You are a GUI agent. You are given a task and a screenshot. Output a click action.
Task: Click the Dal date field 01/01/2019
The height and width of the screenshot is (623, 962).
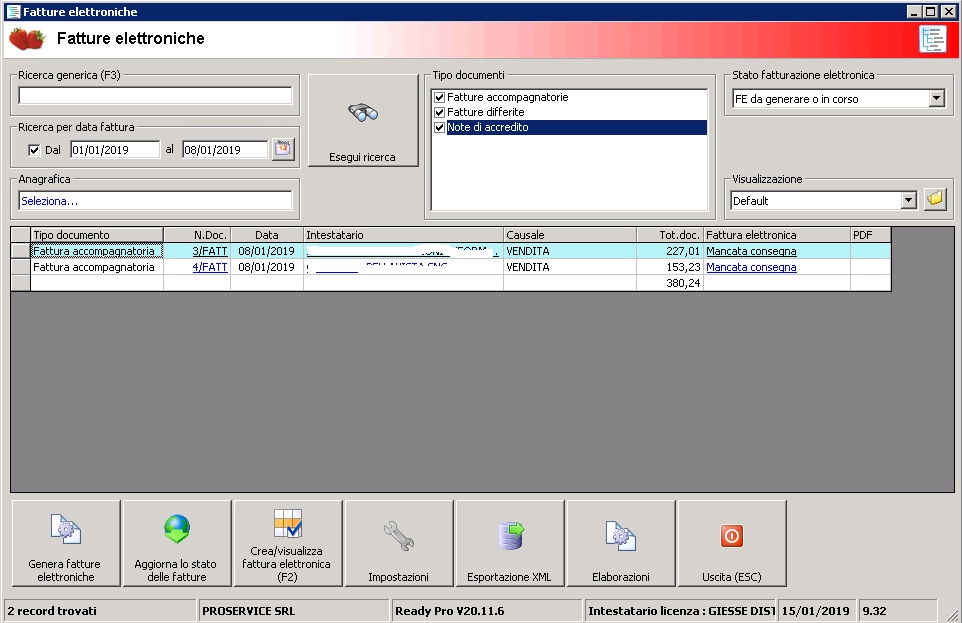[x=115, y=150]
